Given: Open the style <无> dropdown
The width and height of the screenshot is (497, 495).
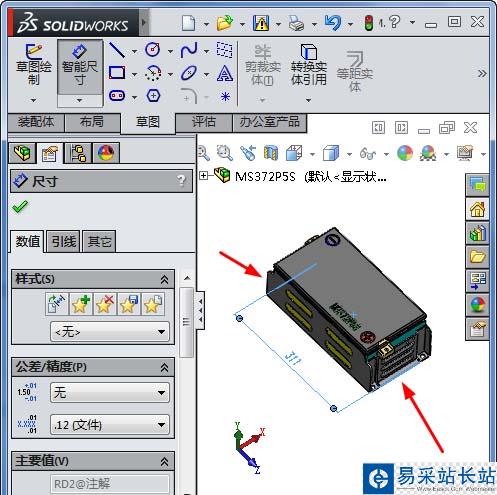Looking at the screenshot, I should tap(110, 332).
